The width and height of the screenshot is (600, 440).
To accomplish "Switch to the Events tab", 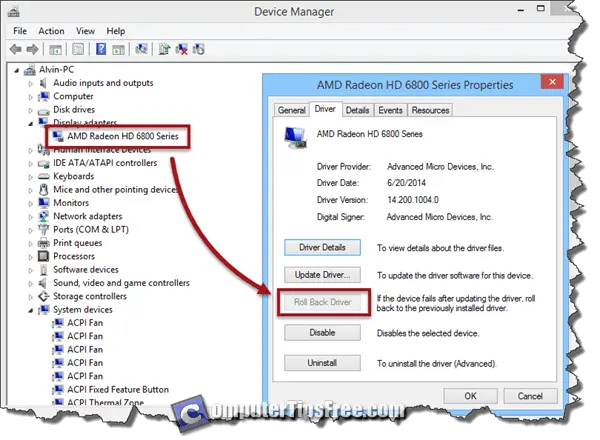I will click(x=390, y=110).
